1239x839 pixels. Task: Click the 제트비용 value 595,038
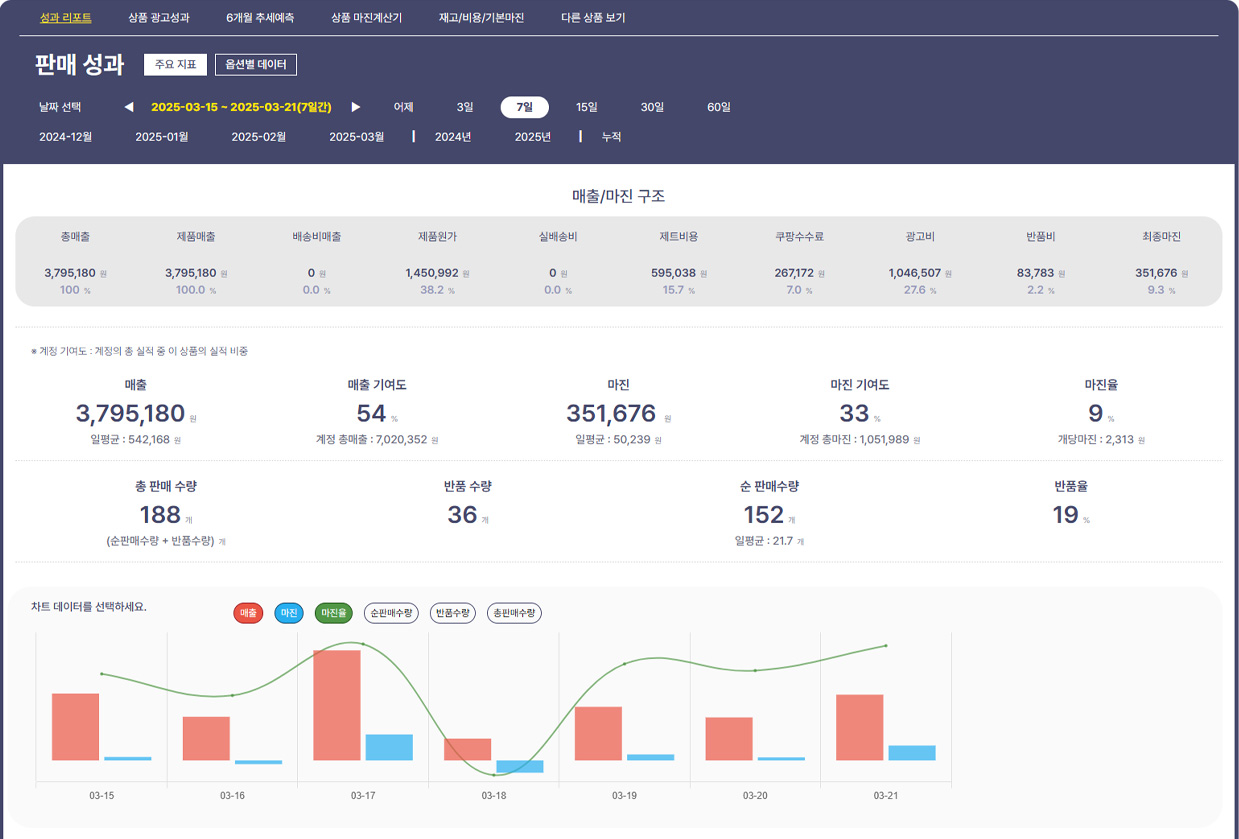673,273
